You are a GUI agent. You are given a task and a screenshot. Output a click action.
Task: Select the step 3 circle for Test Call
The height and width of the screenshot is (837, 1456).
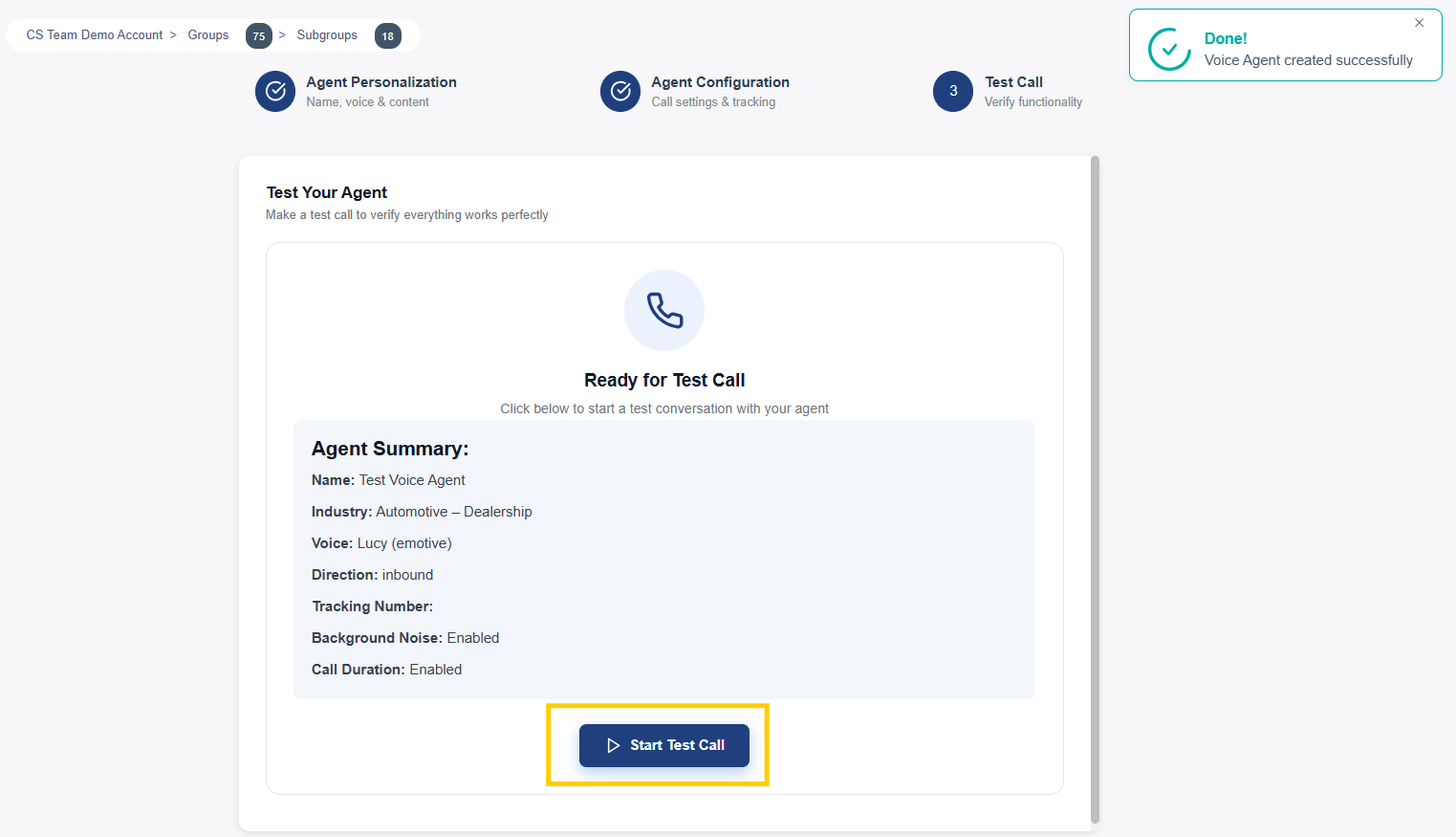point(953,91)
